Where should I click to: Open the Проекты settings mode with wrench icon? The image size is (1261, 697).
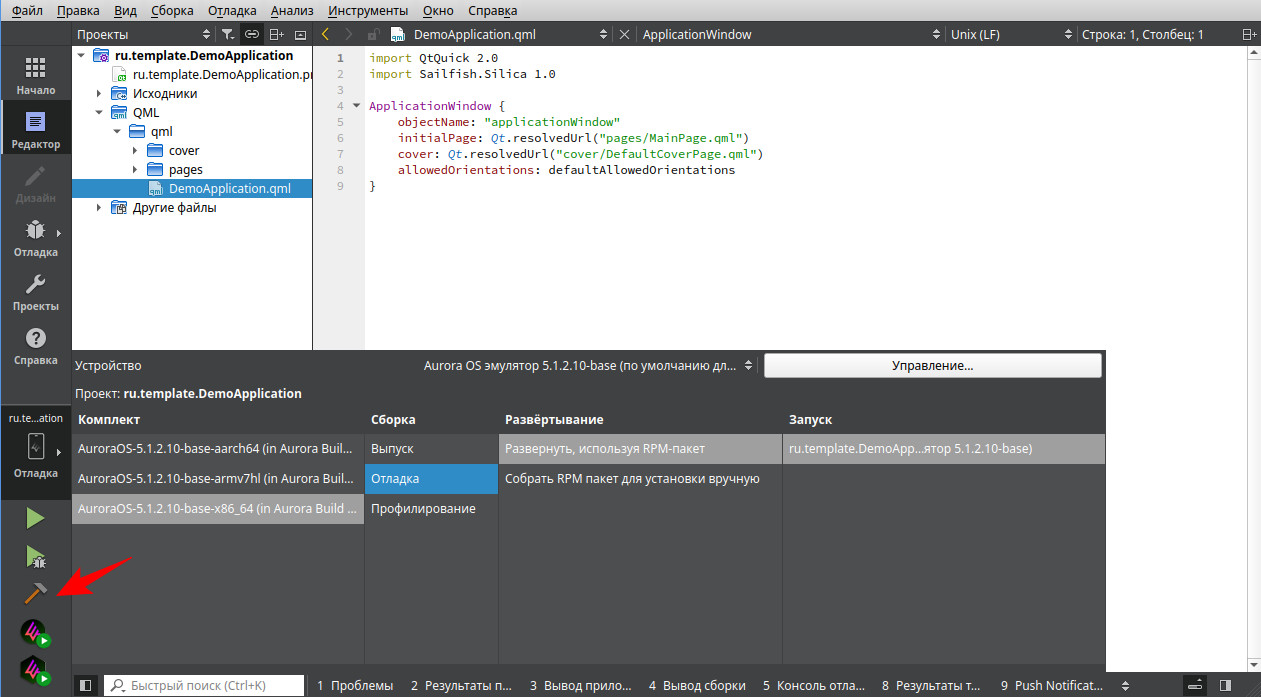(x=35, y=292)
